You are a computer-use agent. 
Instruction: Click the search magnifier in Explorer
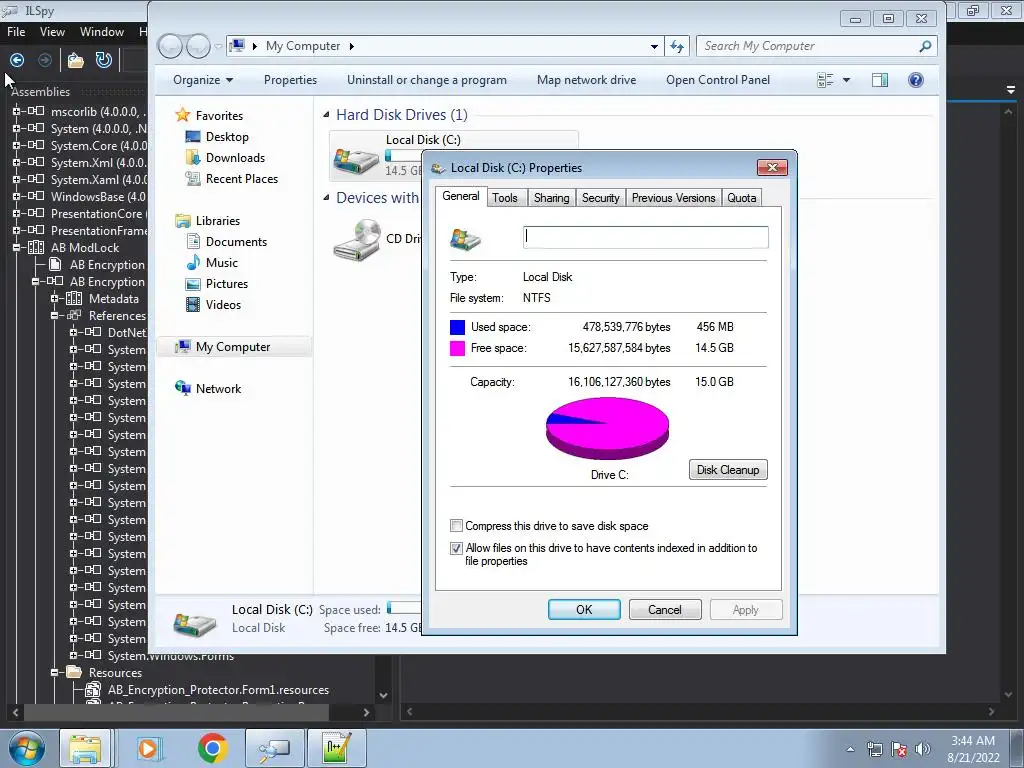[925, 46]
